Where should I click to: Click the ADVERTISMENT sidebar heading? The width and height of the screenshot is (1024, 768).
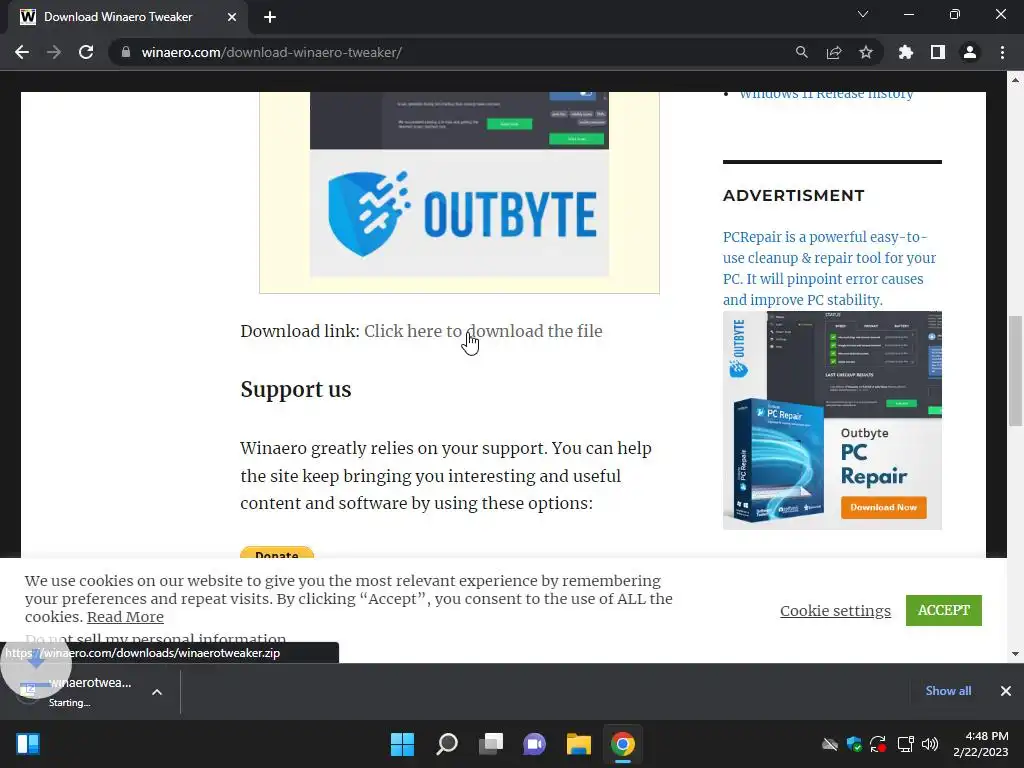click(x=793, y=195)
